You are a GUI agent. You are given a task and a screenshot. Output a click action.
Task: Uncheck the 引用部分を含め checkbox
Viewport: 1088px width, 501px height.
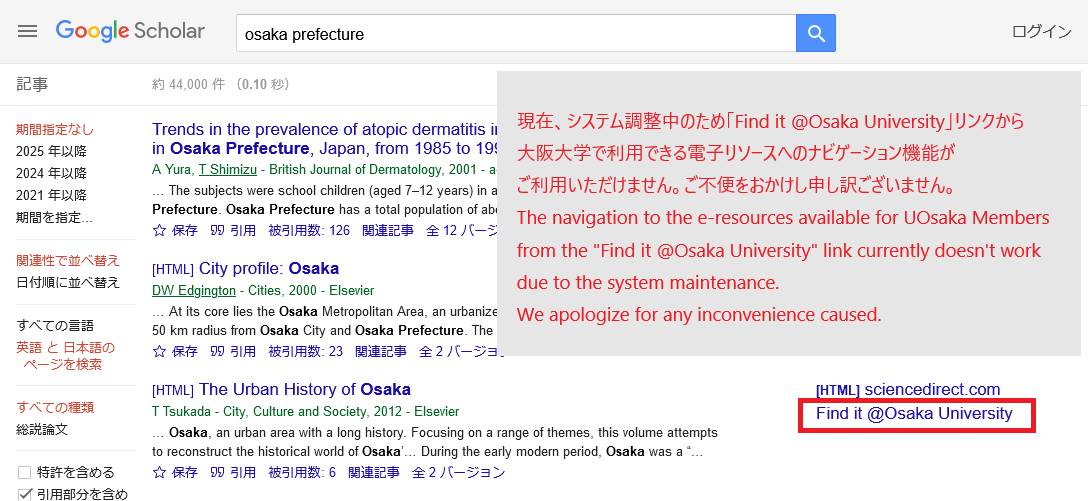coord(24,494)
